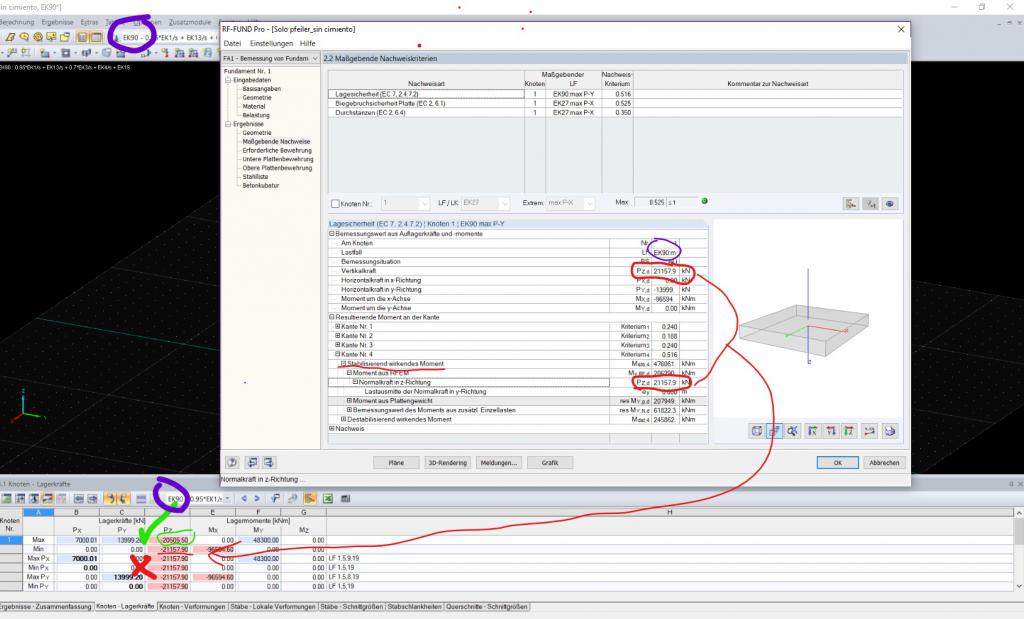Click the Grafik button

click(550, 462)
